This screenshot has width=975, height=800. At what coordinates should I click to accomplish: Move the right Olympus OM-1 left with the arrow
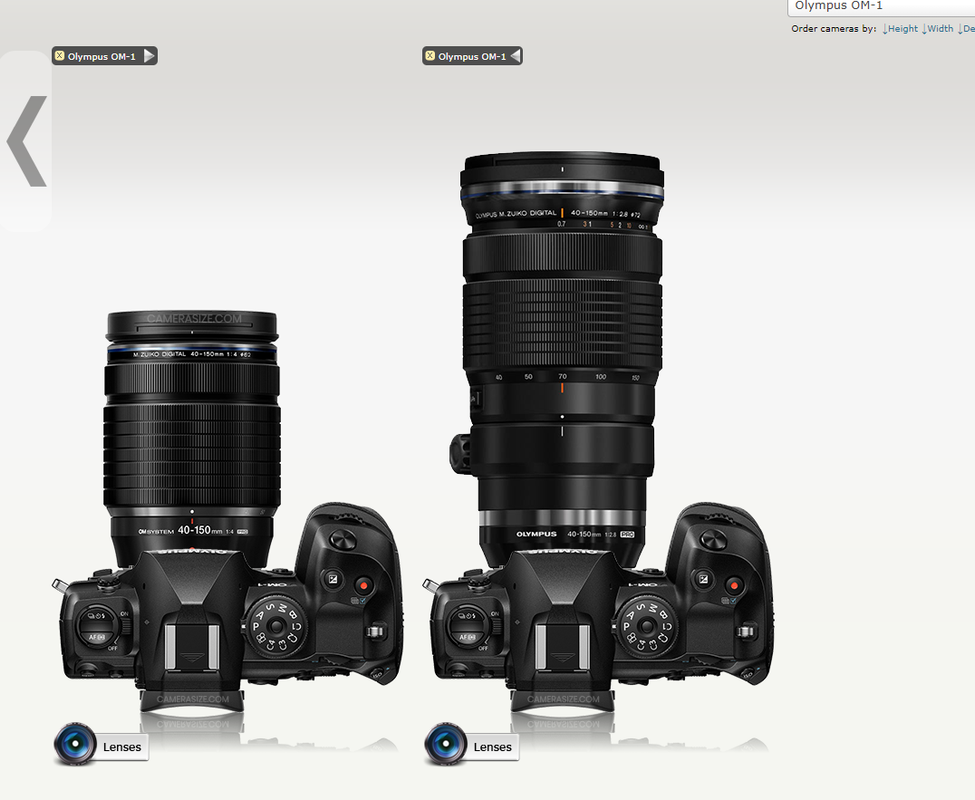pos(515,56)
